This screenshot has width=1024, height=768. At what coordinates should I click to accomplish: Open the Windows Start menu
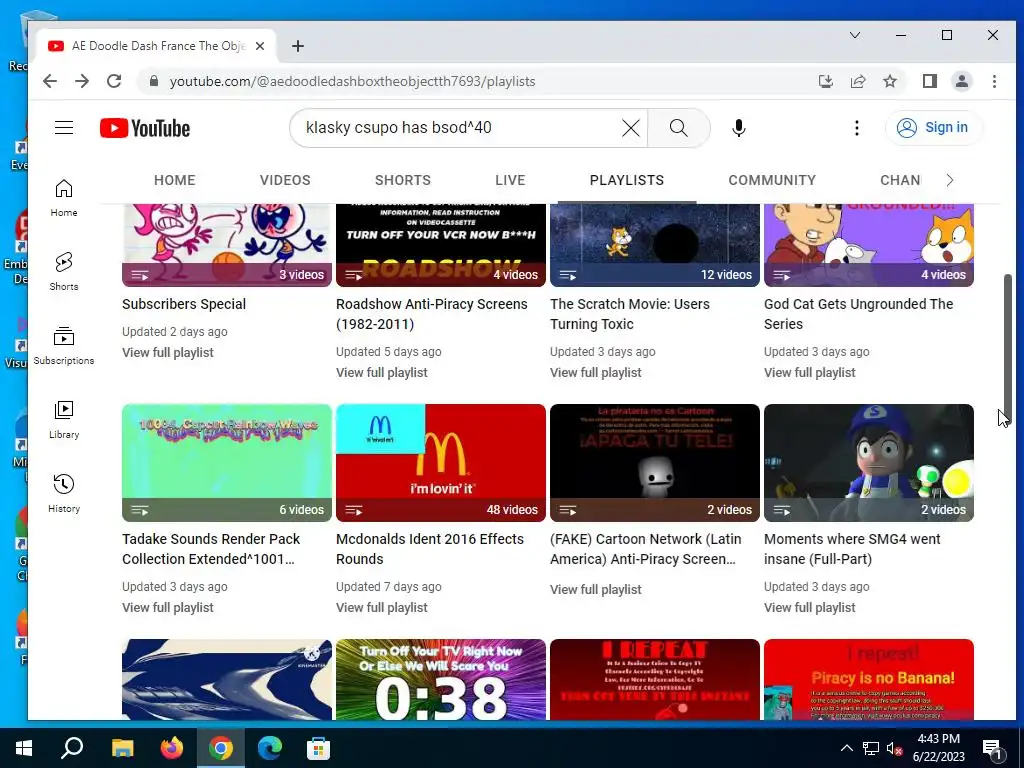pos(24,748)
